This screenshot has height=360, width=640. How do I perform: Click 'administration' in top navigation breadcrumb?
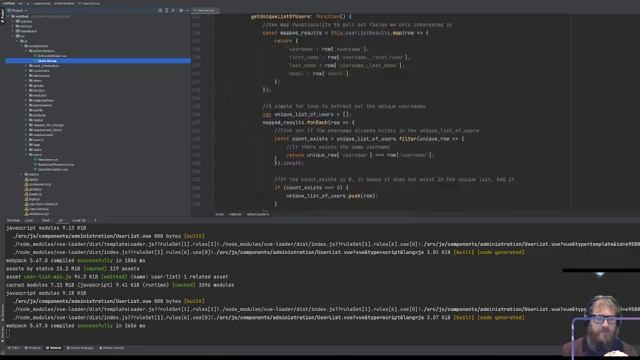(64, 3)
